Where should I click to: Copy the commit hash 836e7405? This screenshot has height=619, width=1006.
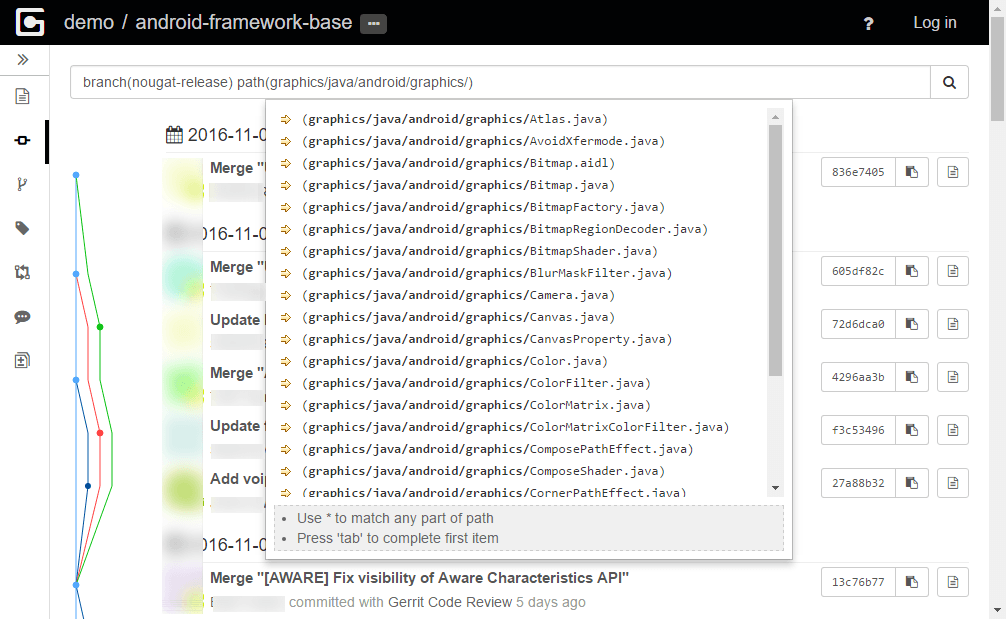(x=911, y=171)
